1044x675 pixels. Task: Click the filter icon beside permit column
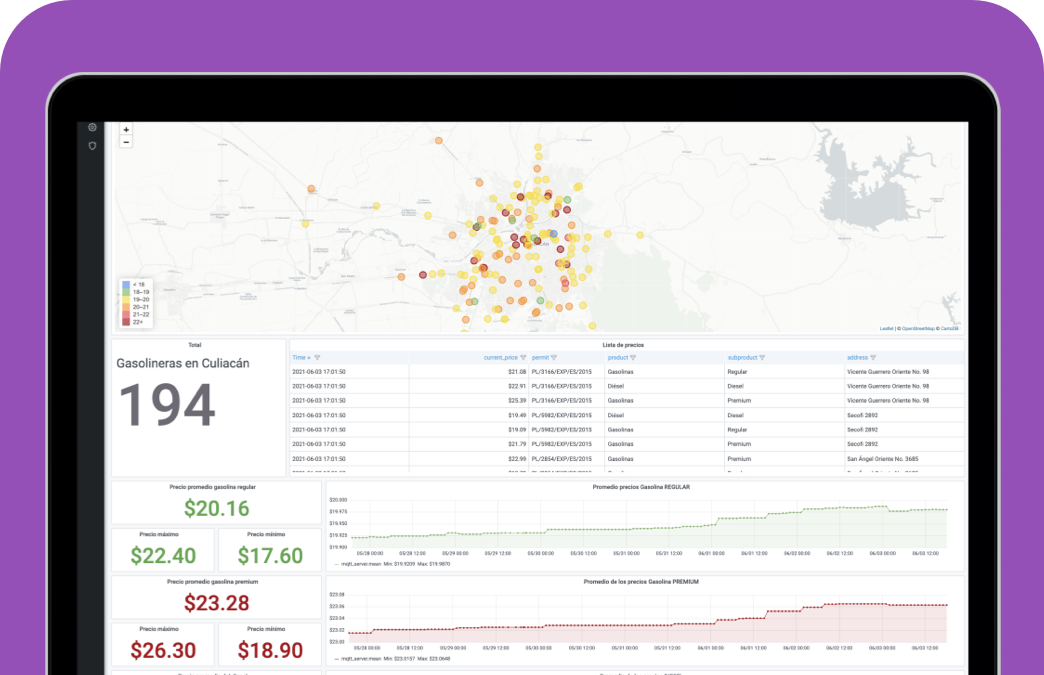point(554,358)
